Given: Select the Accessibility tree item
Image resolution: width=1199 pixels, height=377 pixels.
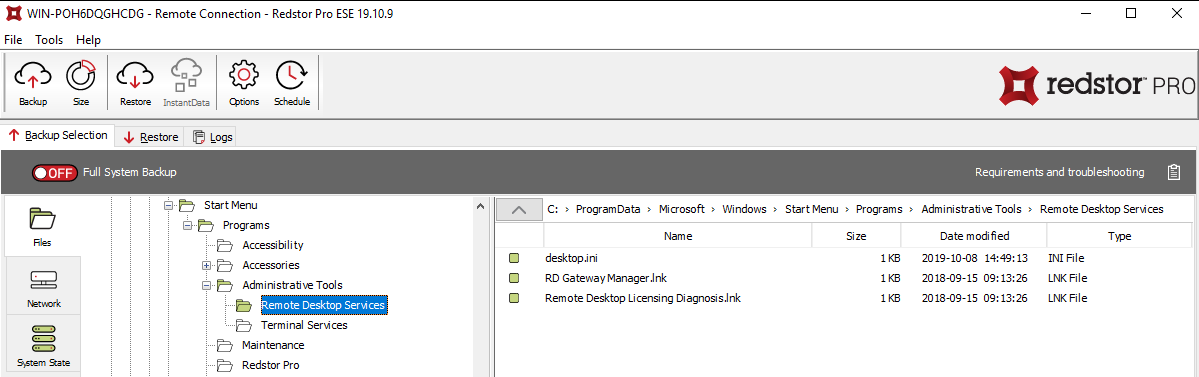Looking at the screenshot, I should [273, 245].
